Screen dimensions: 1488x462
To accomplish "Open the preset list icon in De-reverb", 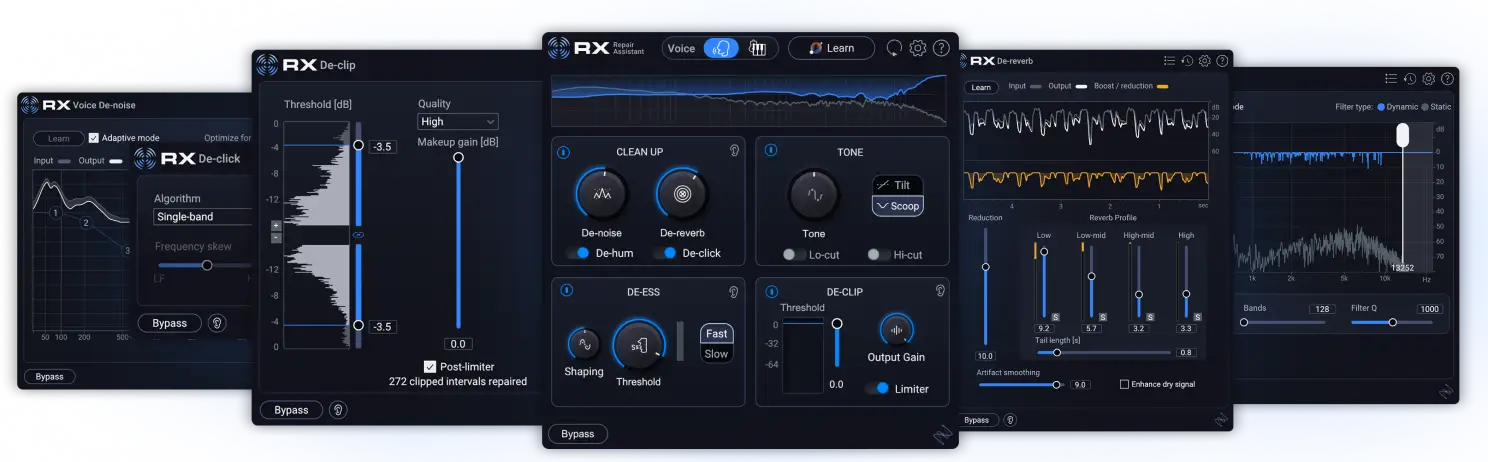I will tap(1169, 61).
